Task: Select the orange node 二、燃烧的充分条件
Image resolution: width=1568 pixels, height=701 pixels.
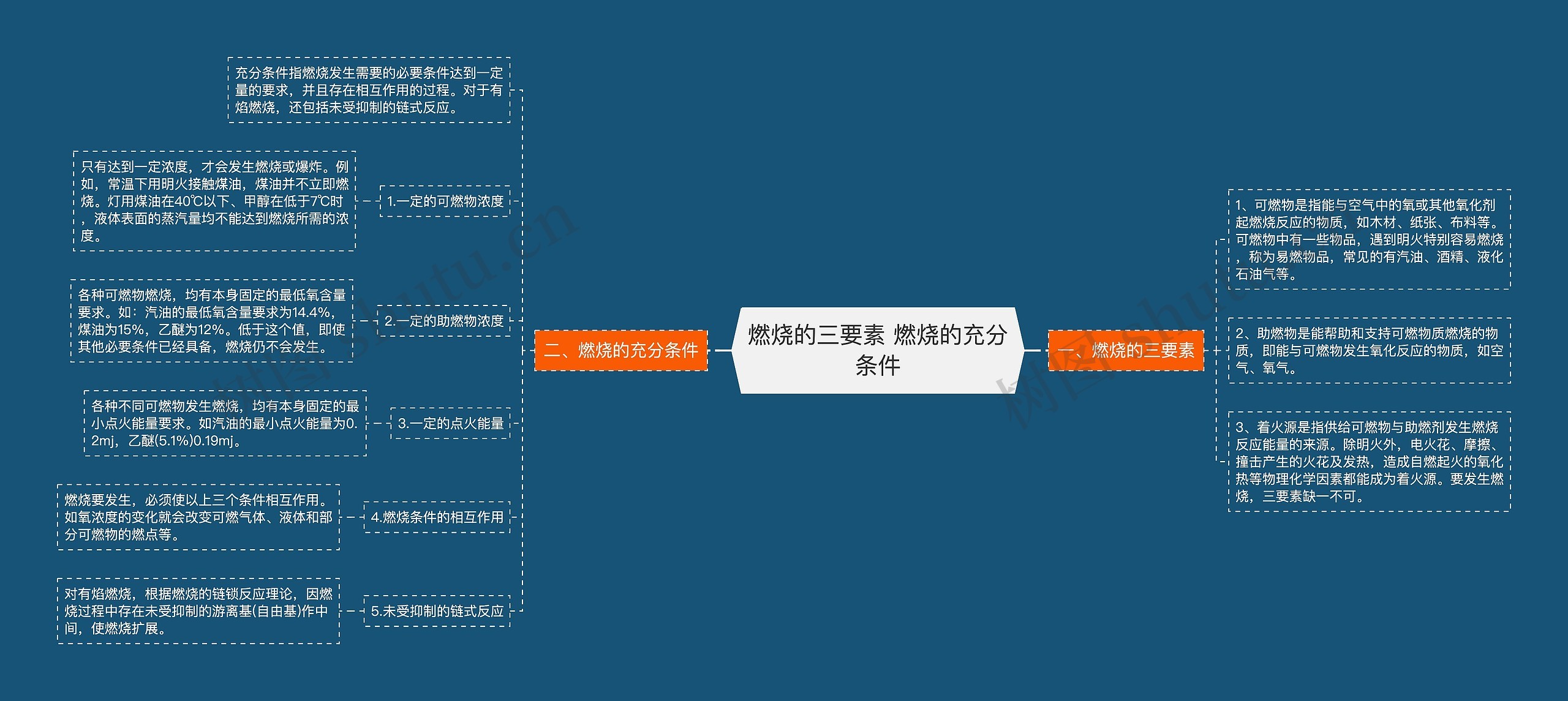Action: point(621,350)
